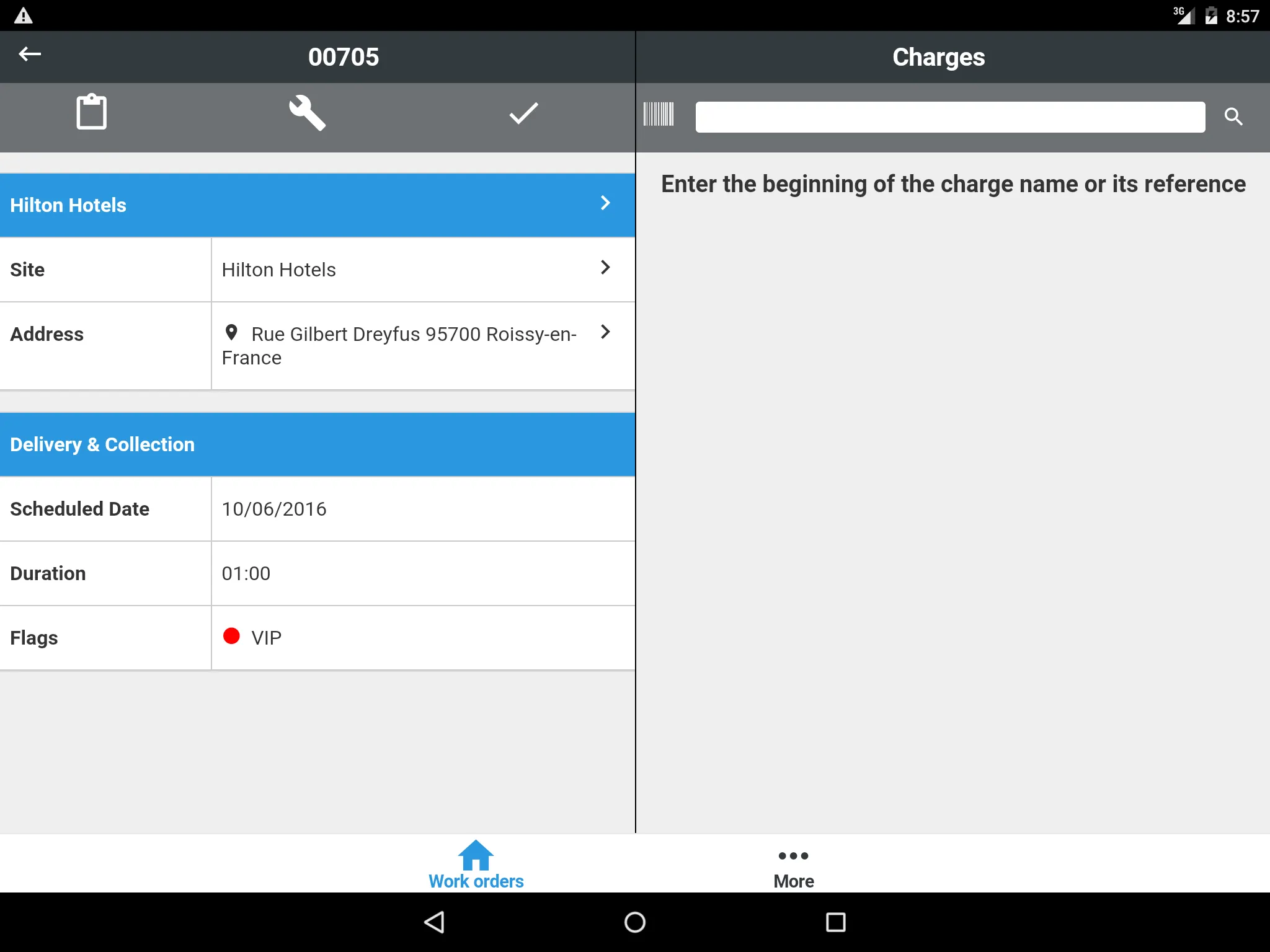Open chevron in the Address row
This screenshot has height=952, width=1270.
coord(605,332)
